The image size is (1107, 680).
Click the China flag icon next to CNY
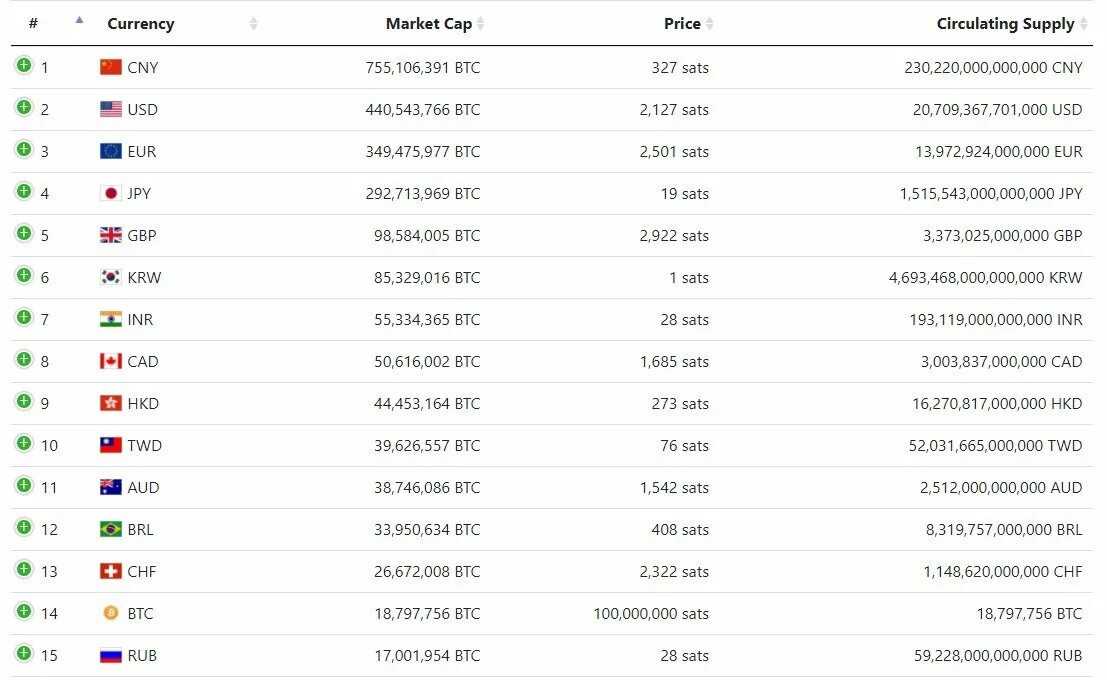110,67
